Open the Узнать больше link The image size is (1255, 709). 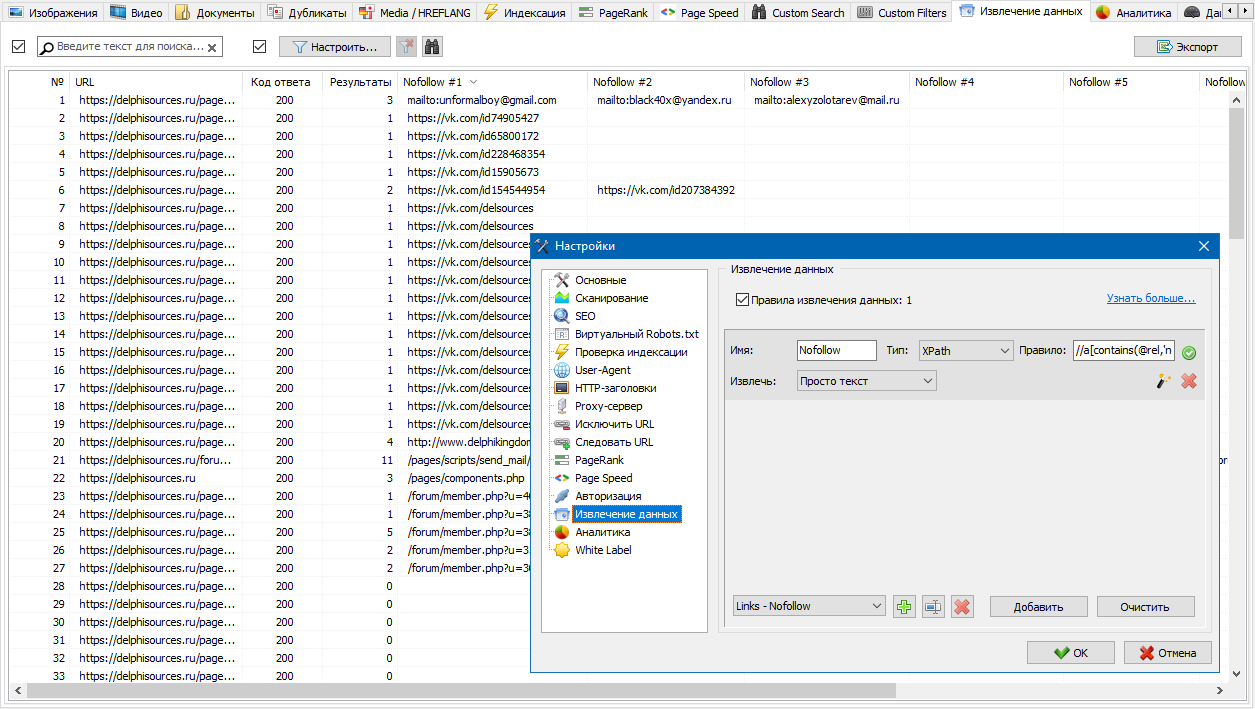1150,298
